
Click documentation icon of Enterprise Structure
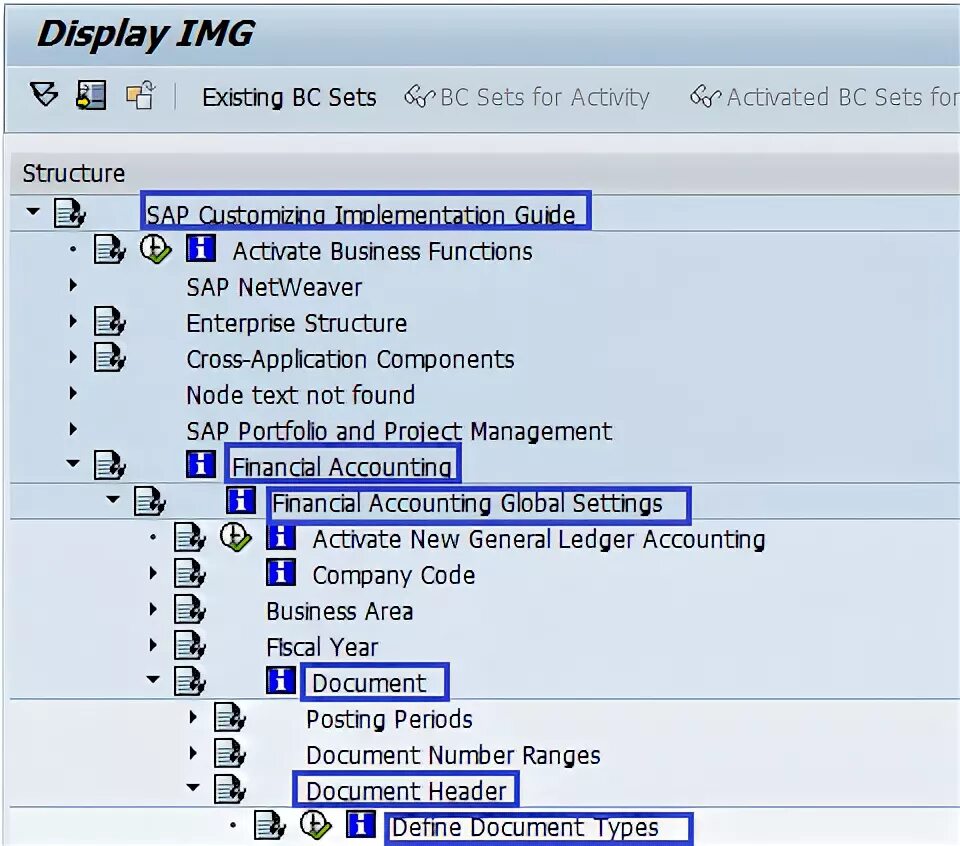110,322
